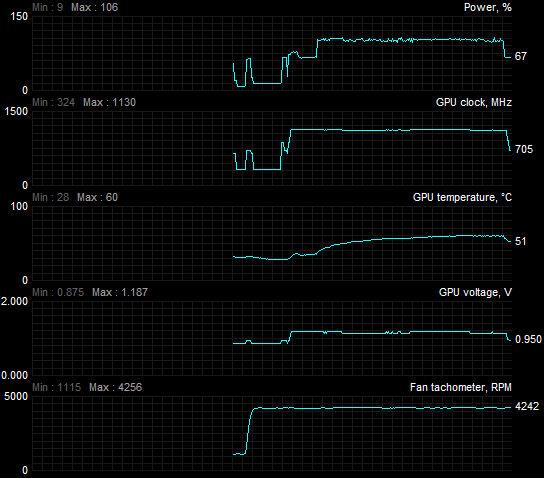The image size is (544, 478).
Task: Select the GPU clock, MHz graph label
Action: pyautogui.click(x=474, y=102)
